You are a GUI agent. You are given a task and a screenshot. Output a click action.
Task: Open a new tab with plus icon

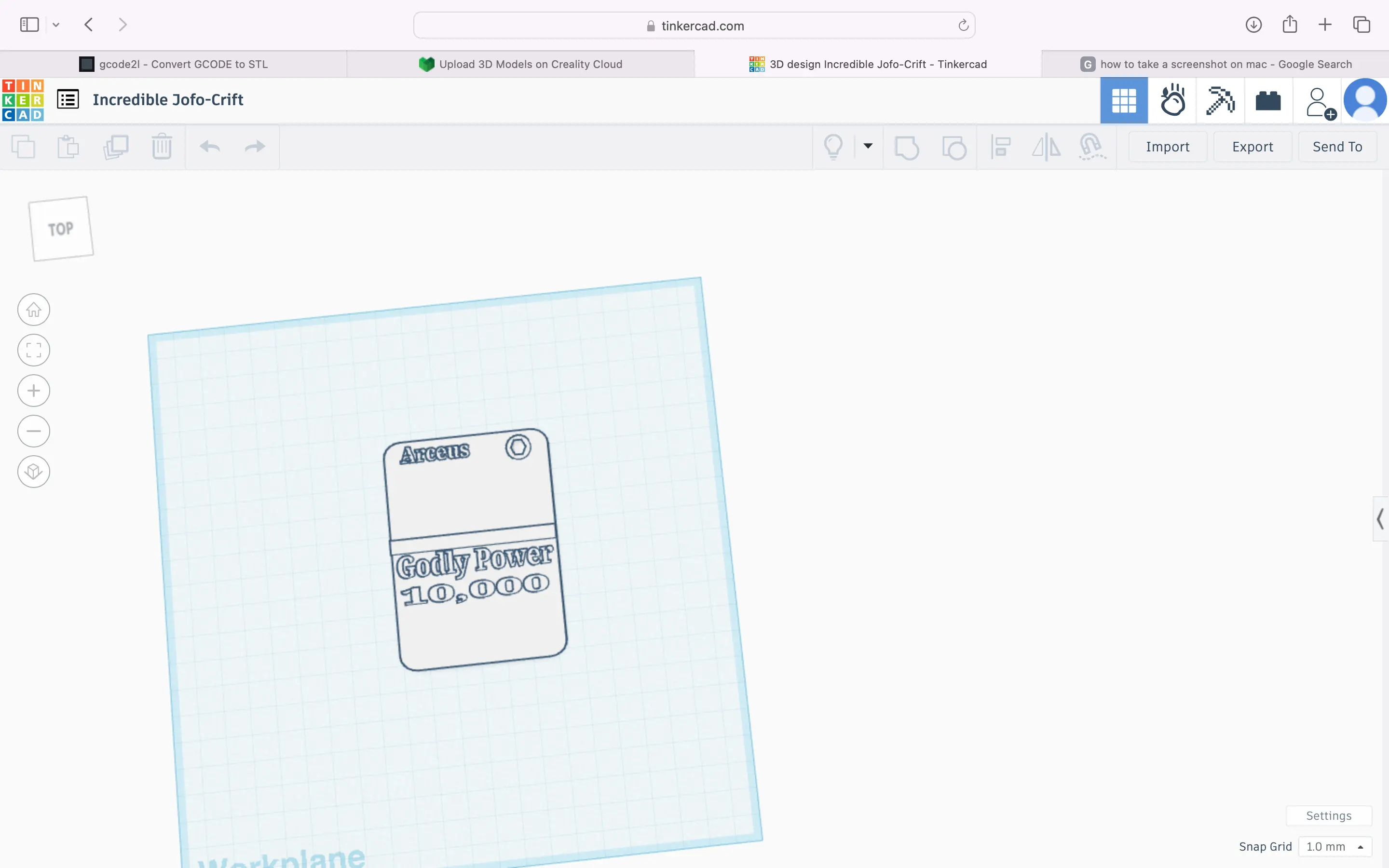point(1325,25)
